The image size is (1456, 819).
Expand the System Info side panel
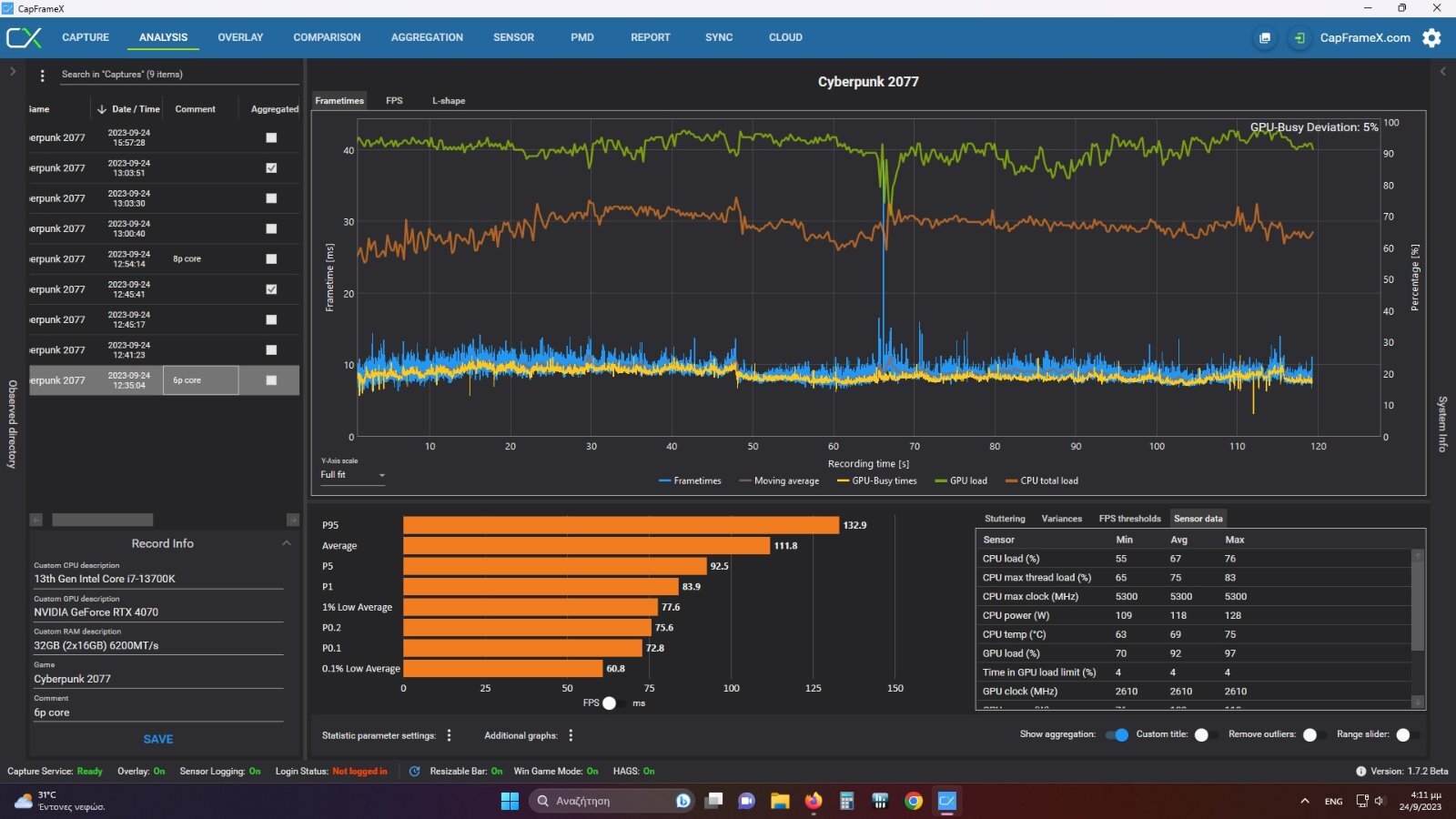tap(1442, 71)
